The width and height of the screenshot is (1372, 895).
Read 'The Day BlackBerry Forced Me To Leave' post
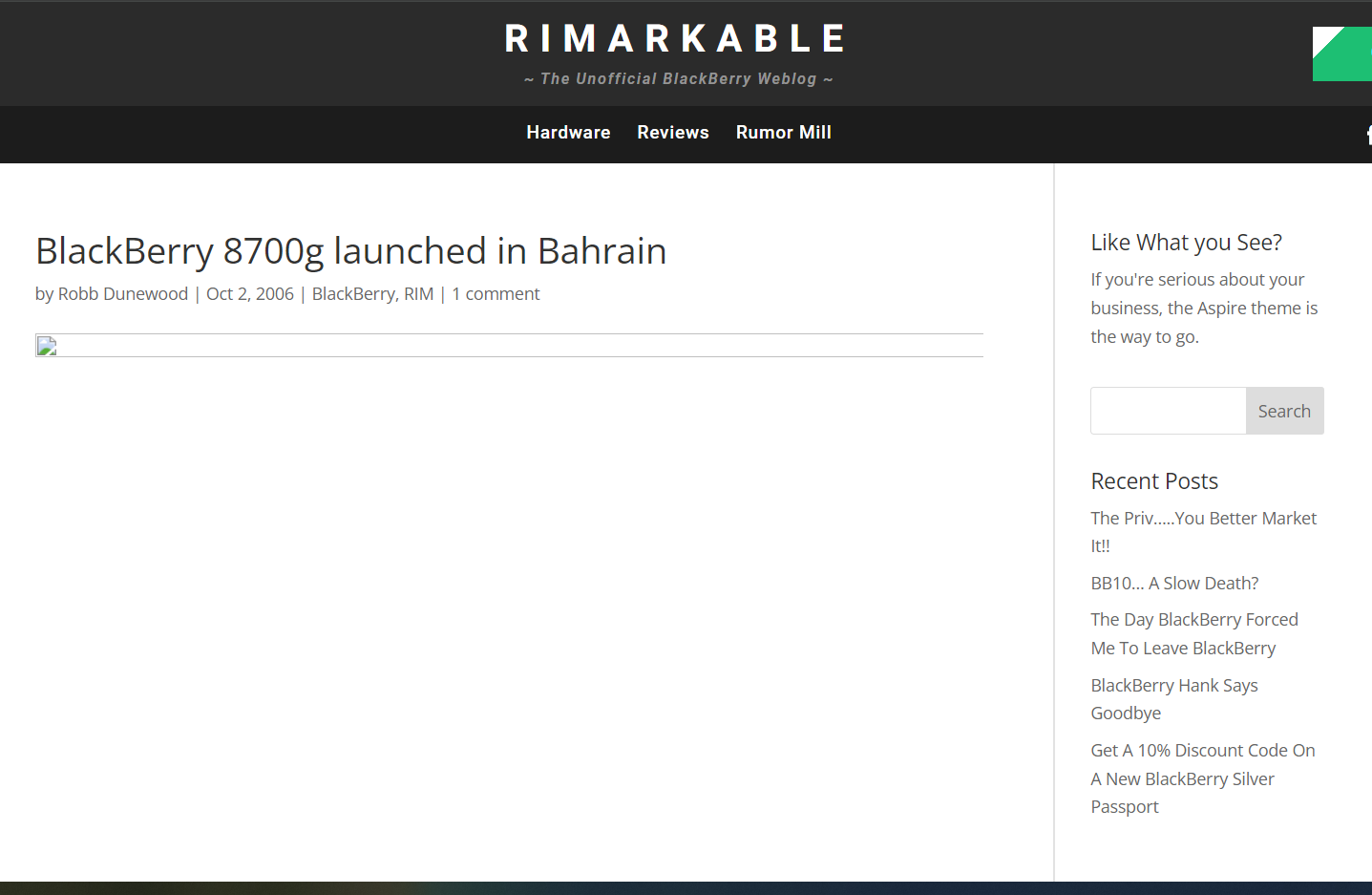[1194, 620]
